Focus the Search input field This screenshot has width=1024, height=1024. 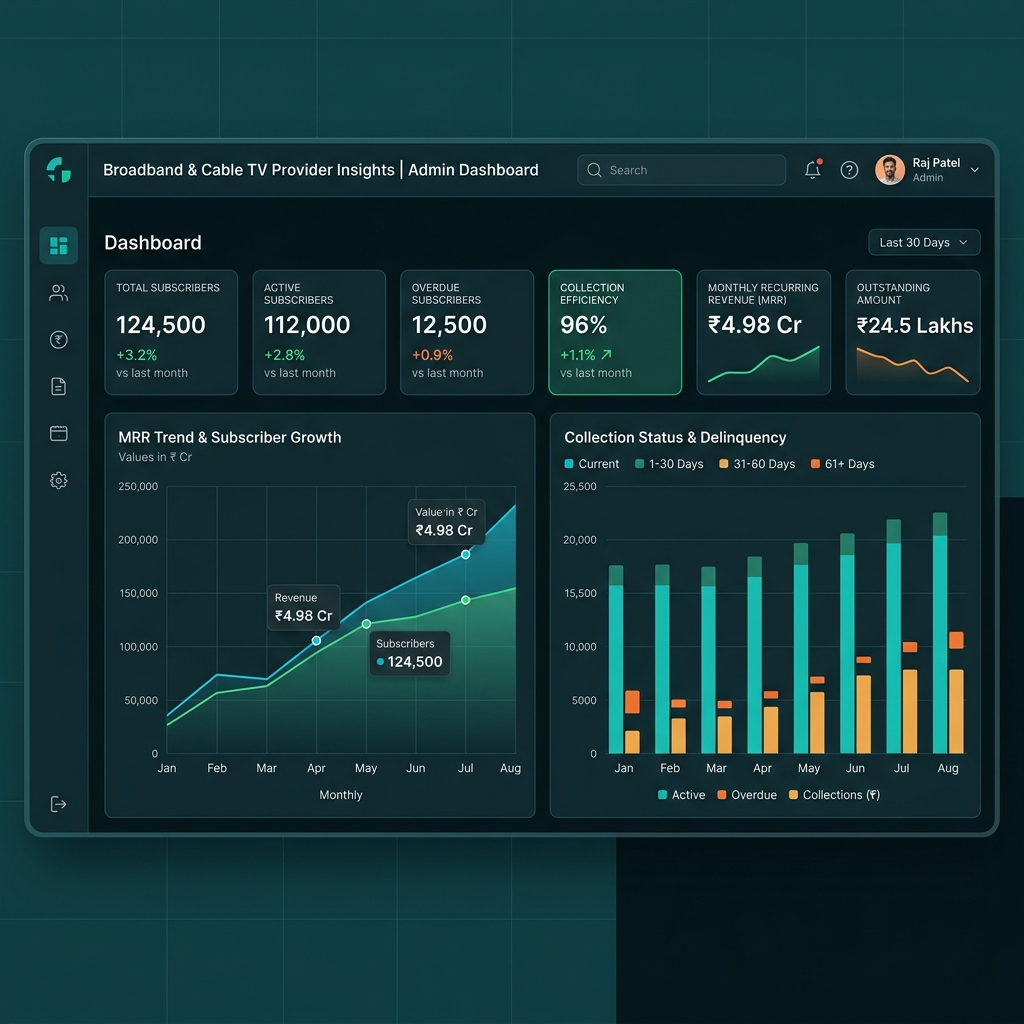[681, 170]
